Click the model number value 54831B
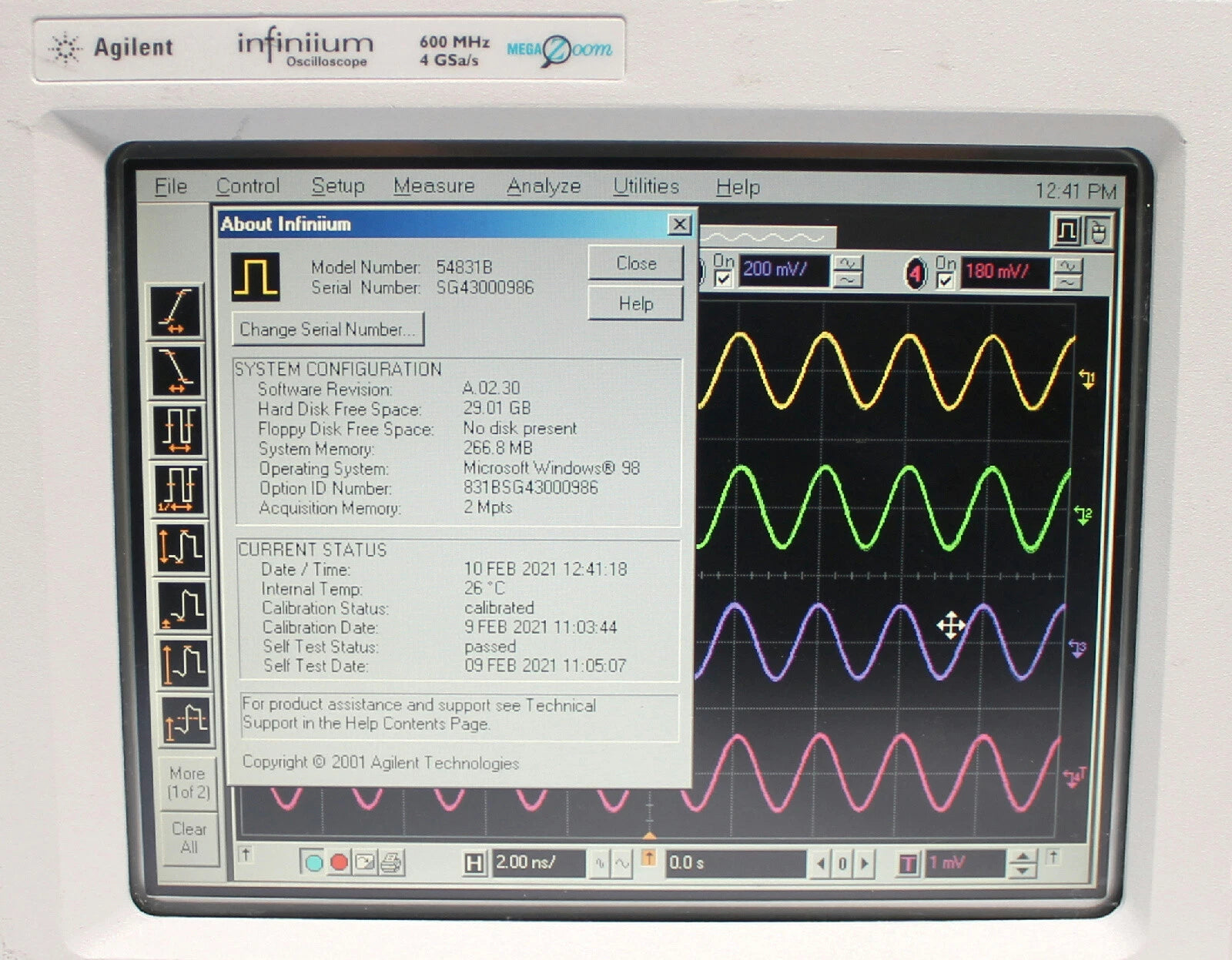Image resolution: width=1232 pixels, height=960 pixels. [x=464, y=267]
